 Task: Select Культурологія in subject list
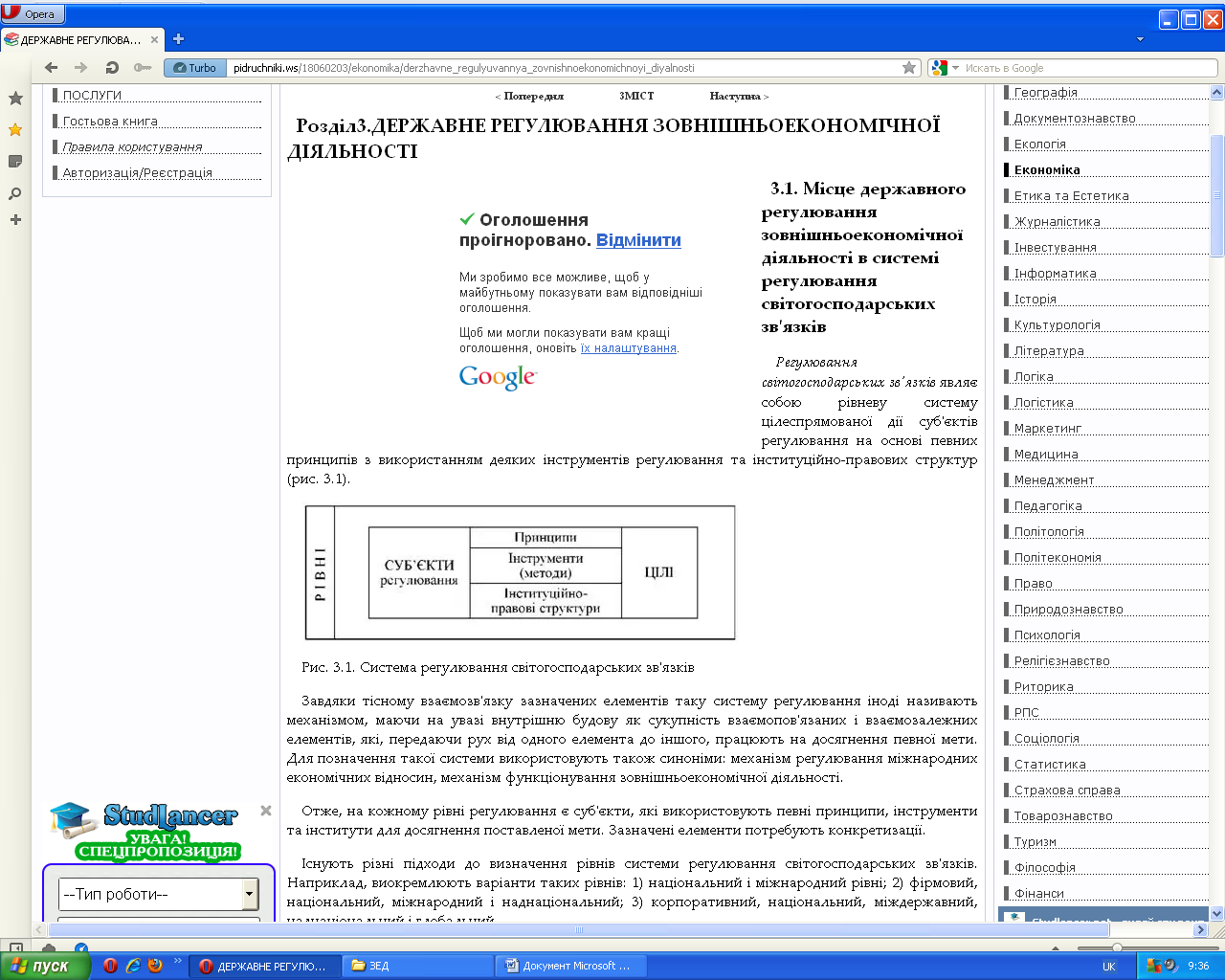[1057, 324]
